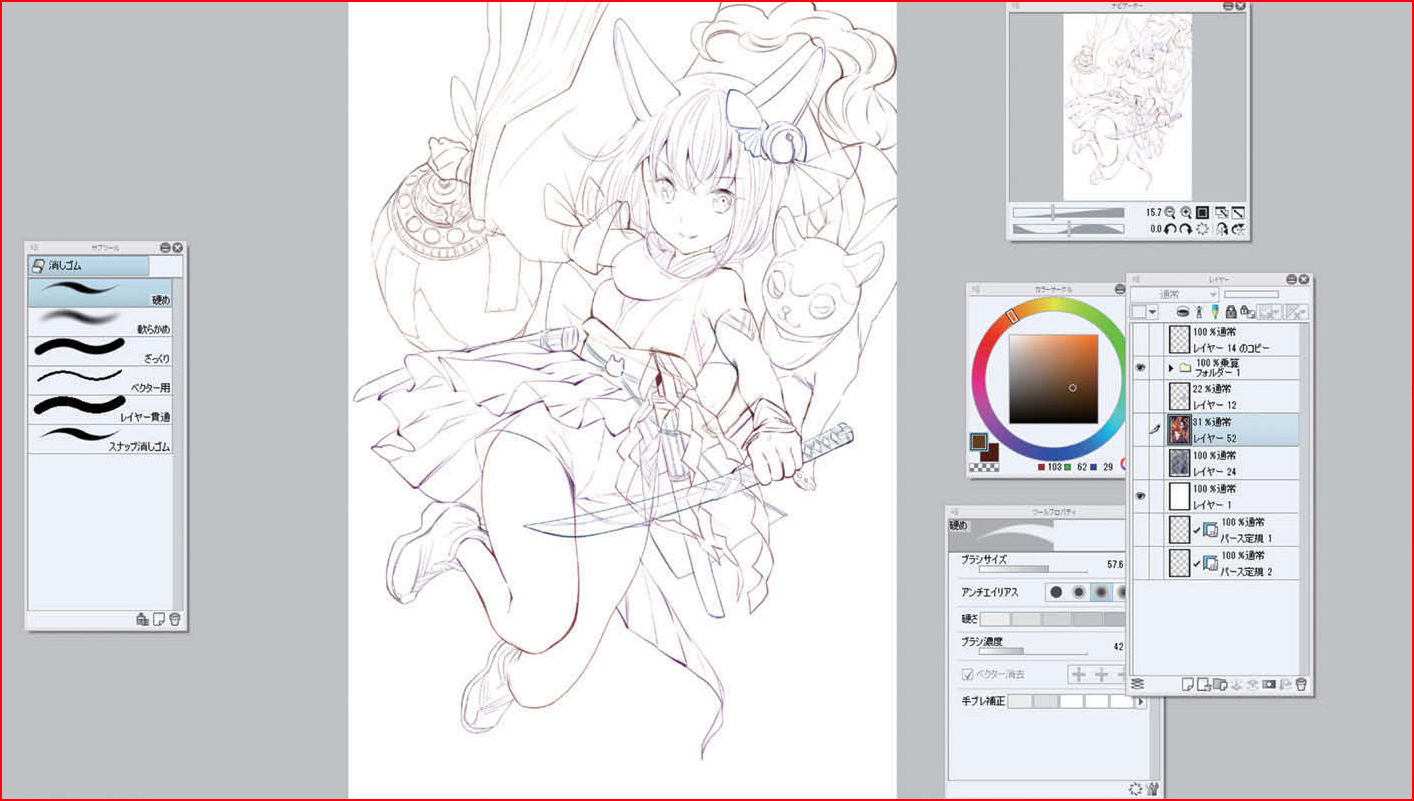Select the main brown color swatch

tap(977, 441)
